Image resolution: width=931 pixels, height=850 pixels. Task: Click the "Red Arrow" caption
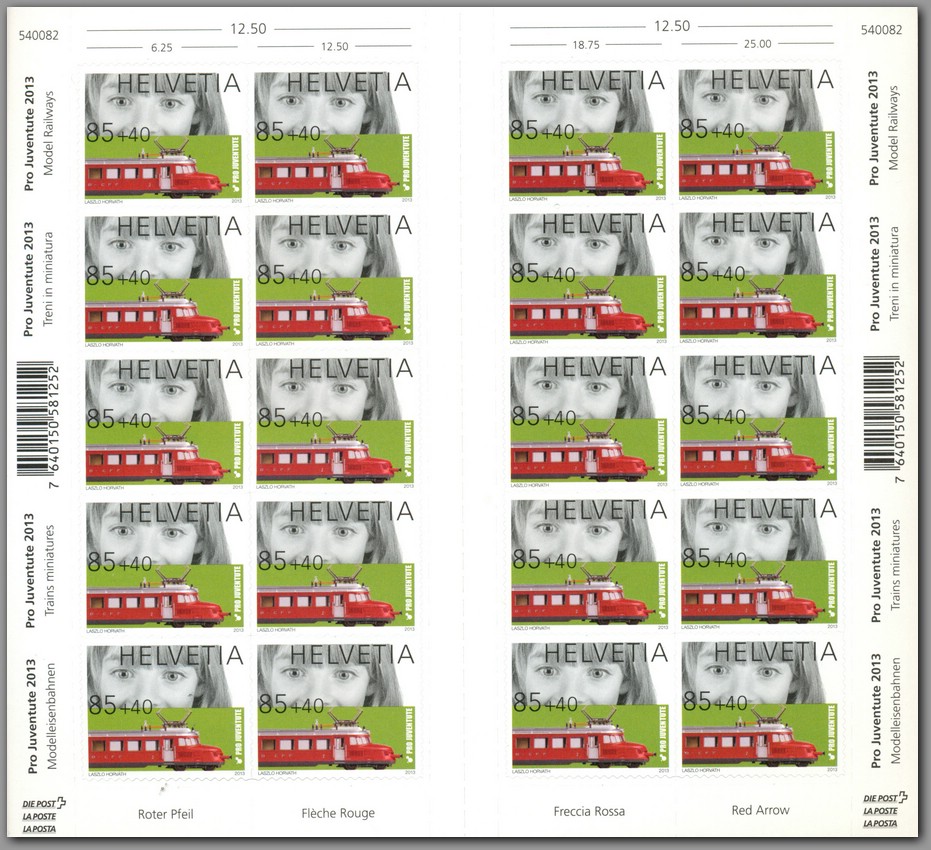tap(761, 810)
